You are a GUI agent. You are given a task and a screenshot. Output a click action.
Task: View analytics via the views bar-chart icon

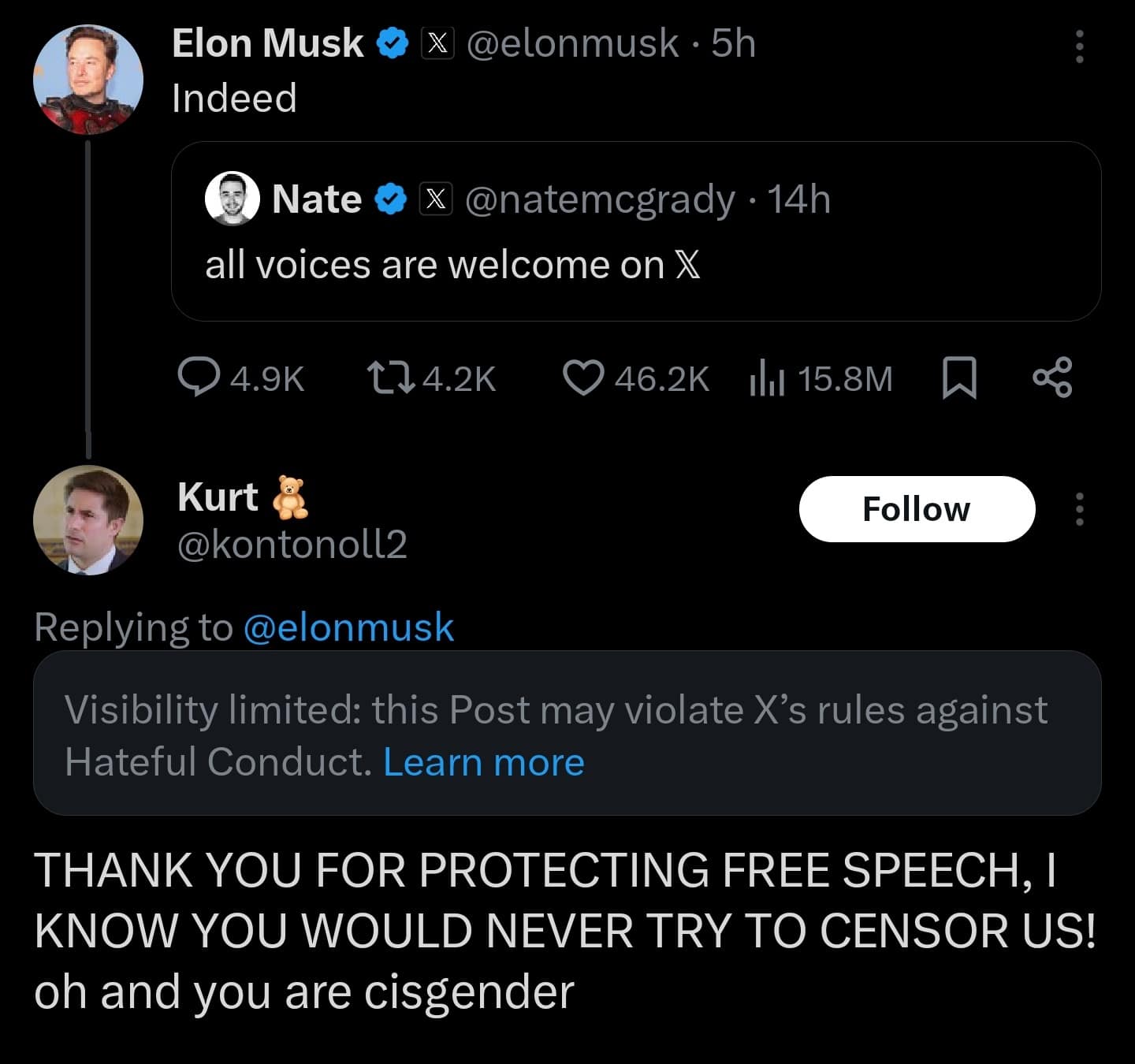766,378
